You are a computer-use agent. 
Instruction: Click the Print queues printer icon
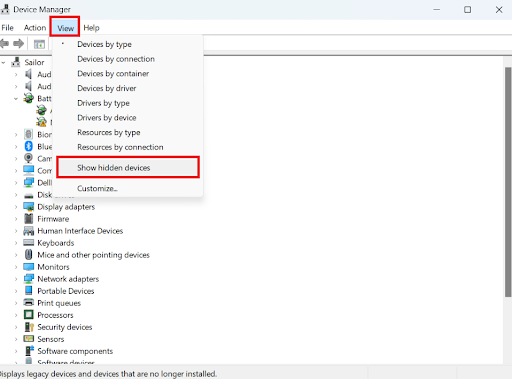tap(29, 303)
